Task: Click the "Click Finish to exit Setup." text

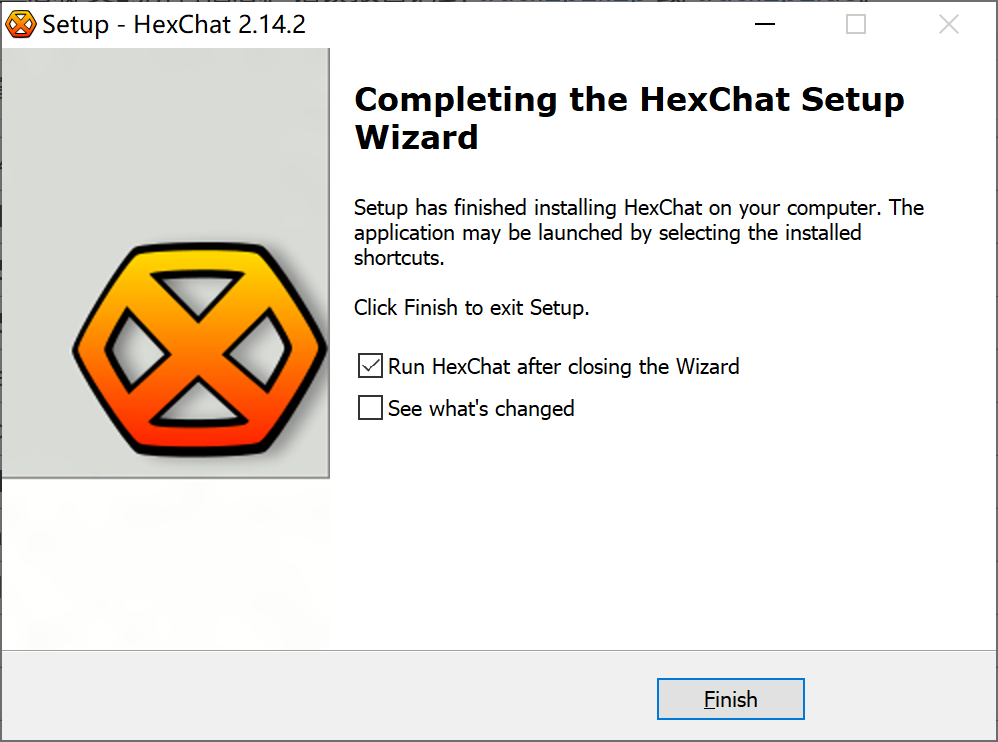Action: 472,307
